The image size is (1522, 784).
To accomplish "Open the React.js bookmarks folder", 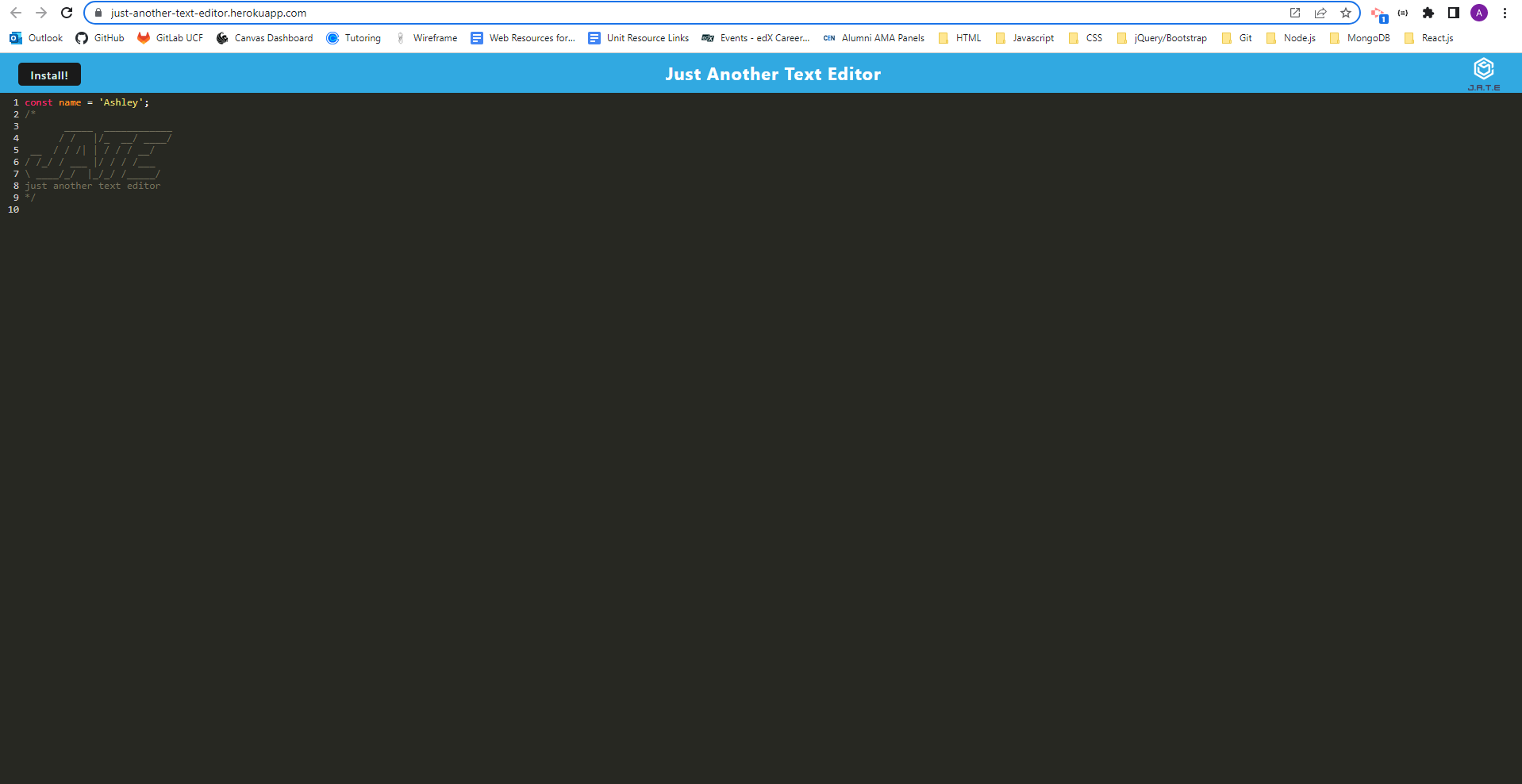I will pos(1429,37).
